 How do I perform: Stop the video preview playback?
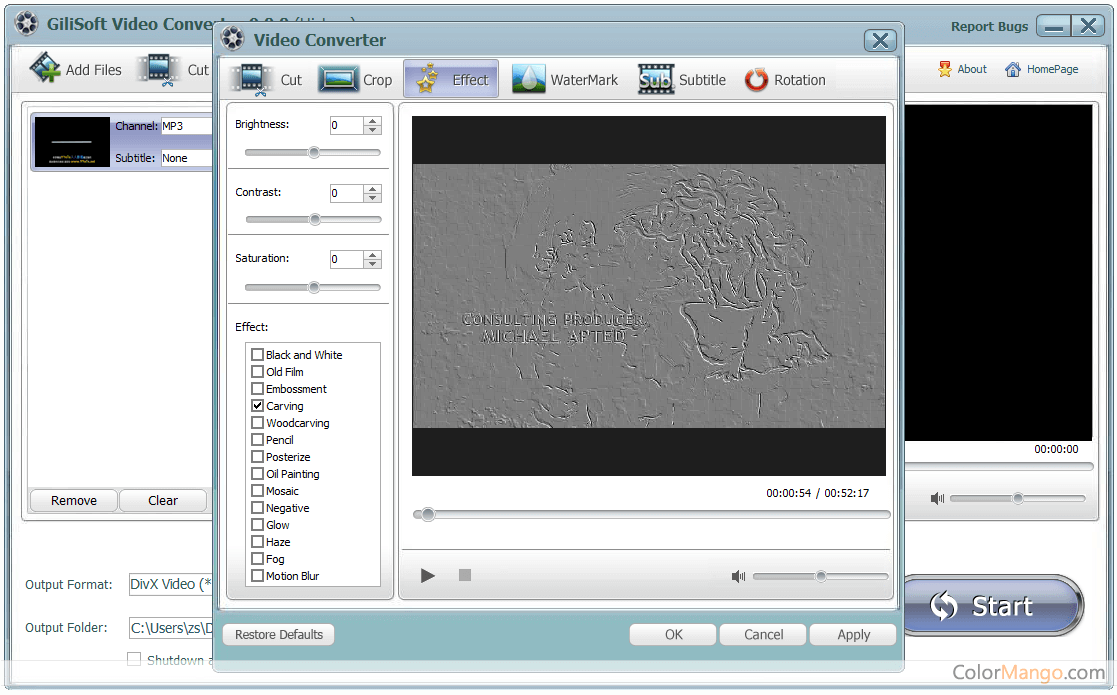[464, 575]
